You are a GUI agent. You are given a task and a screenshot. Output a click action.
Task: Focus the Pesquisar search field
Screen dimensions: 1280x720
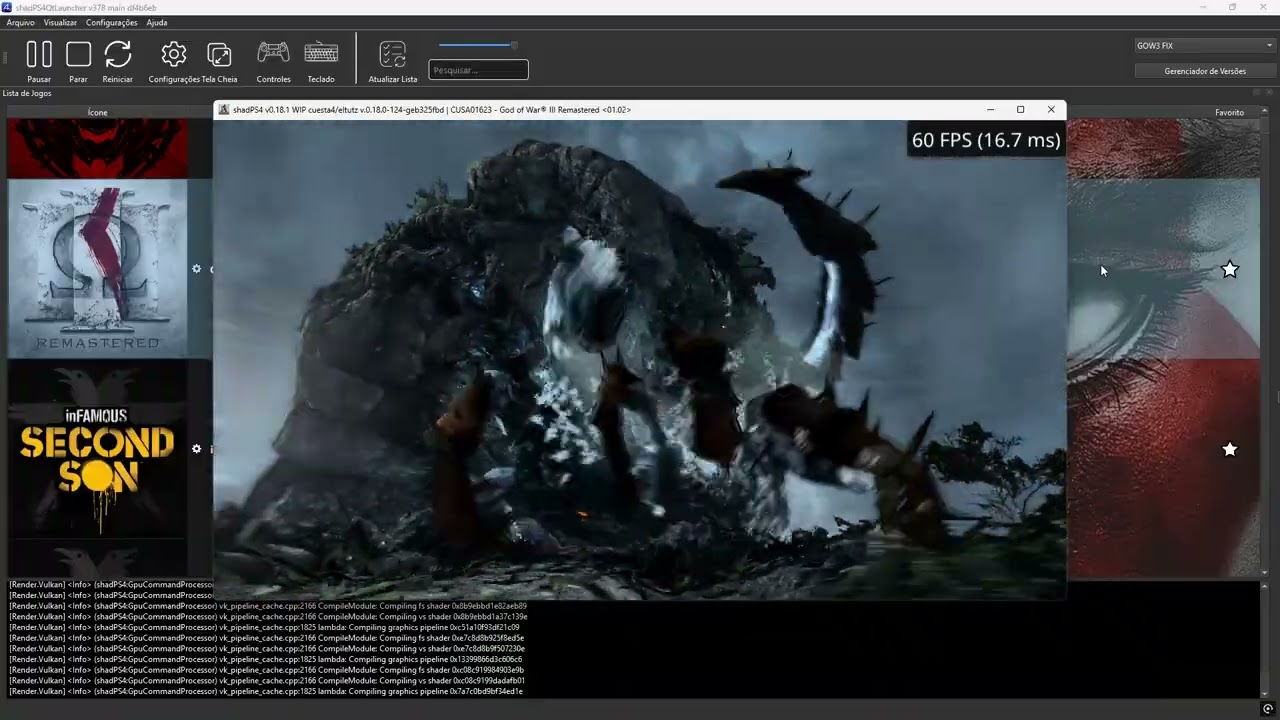pyautogui.click(x=478, y=70)
